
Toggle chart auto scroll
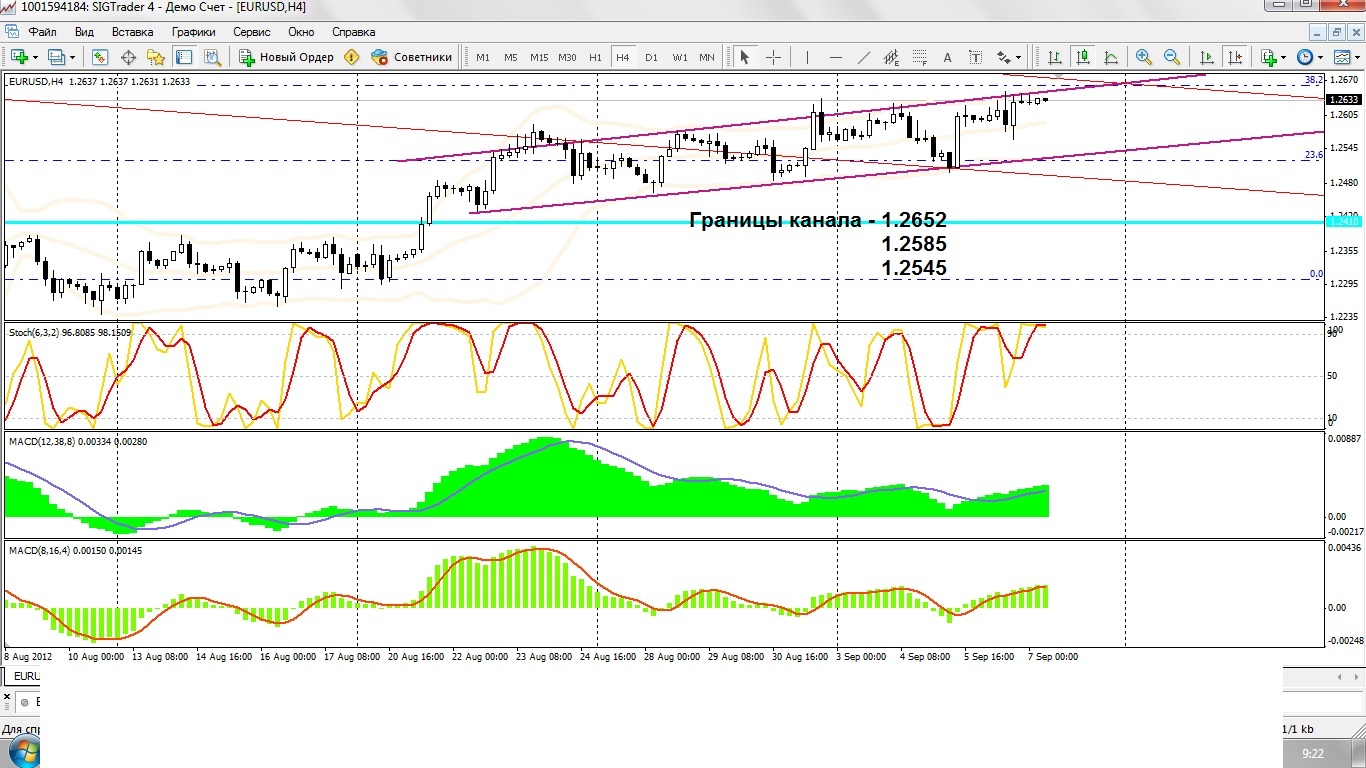[x=1206, y=57]
